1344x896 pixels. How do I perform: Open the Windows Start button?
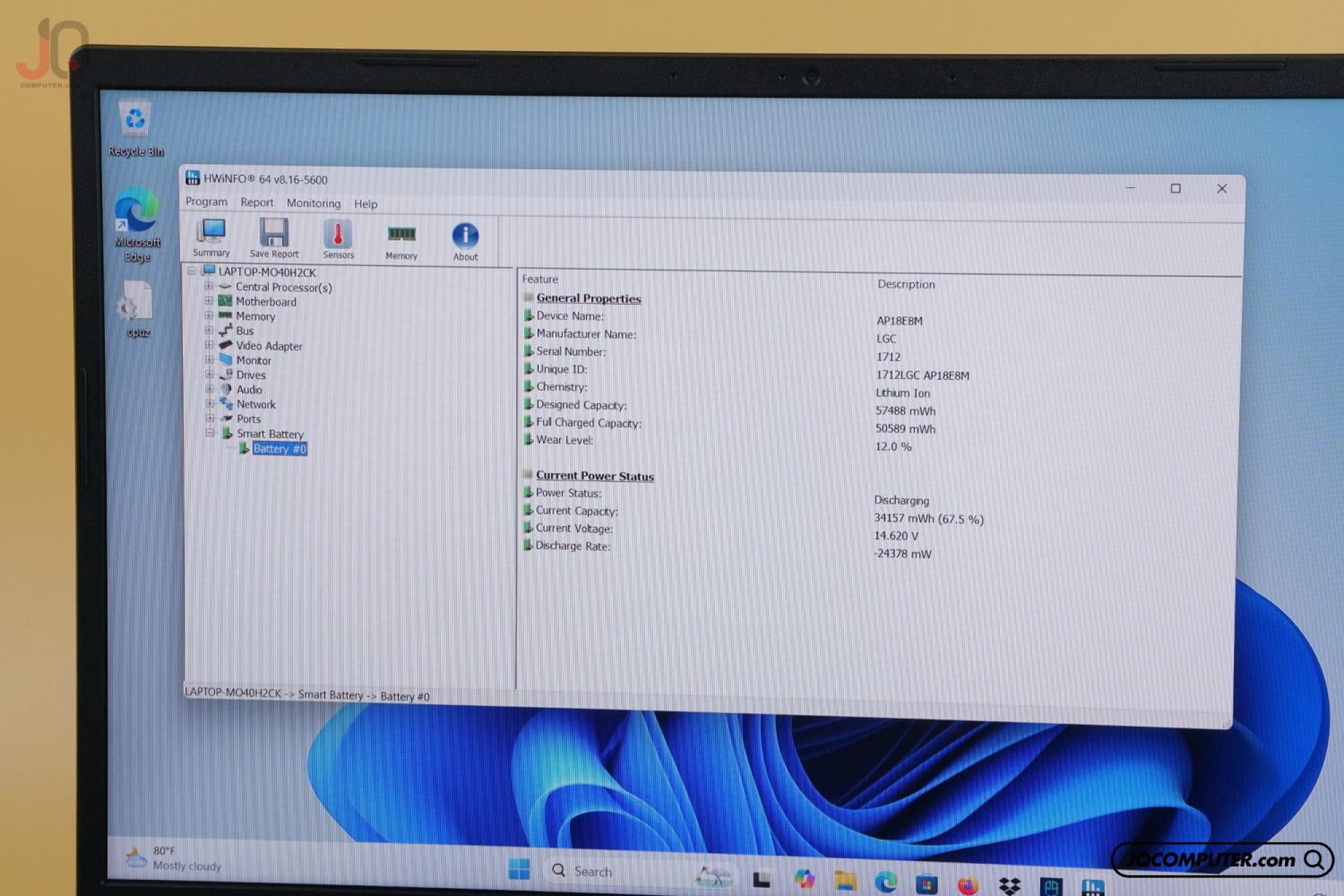[x=519, y=869]
